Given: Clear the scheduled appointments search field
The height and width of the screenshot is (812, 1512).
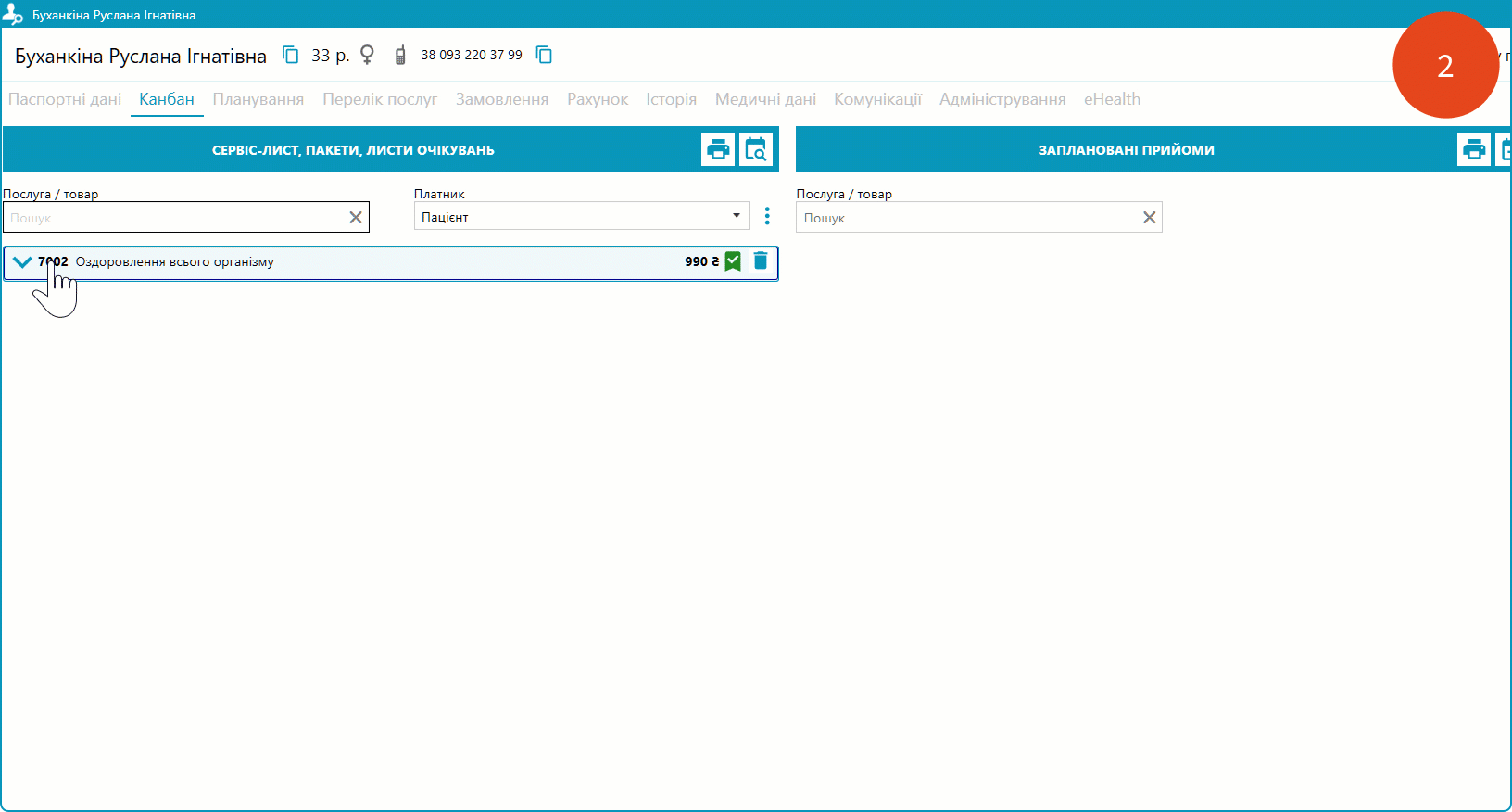Looking at the screenshot, I should (1149, 218).
